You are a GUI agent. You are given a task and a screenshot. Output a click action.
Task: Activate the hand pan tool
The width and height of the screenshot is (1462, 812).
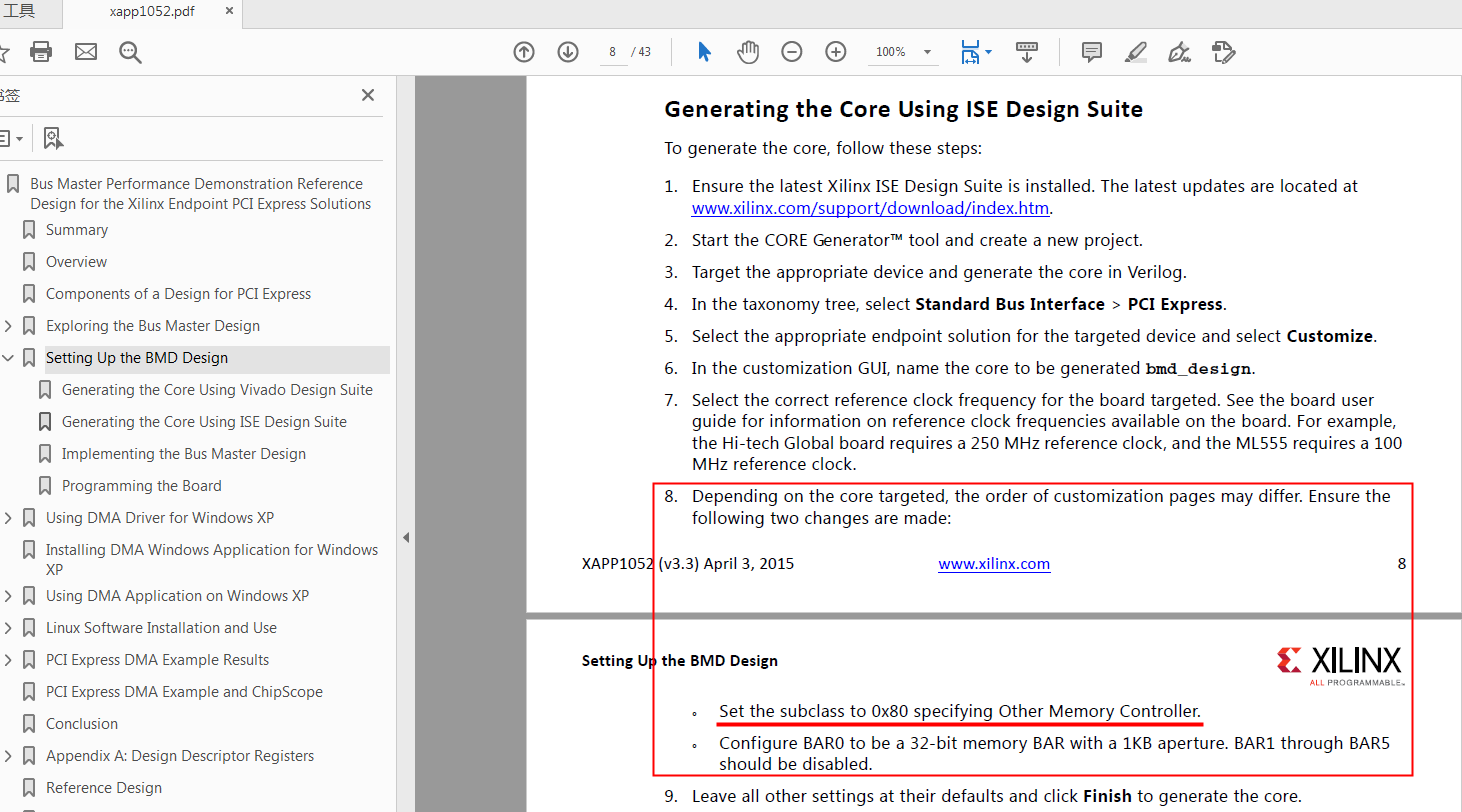(748, 52)
